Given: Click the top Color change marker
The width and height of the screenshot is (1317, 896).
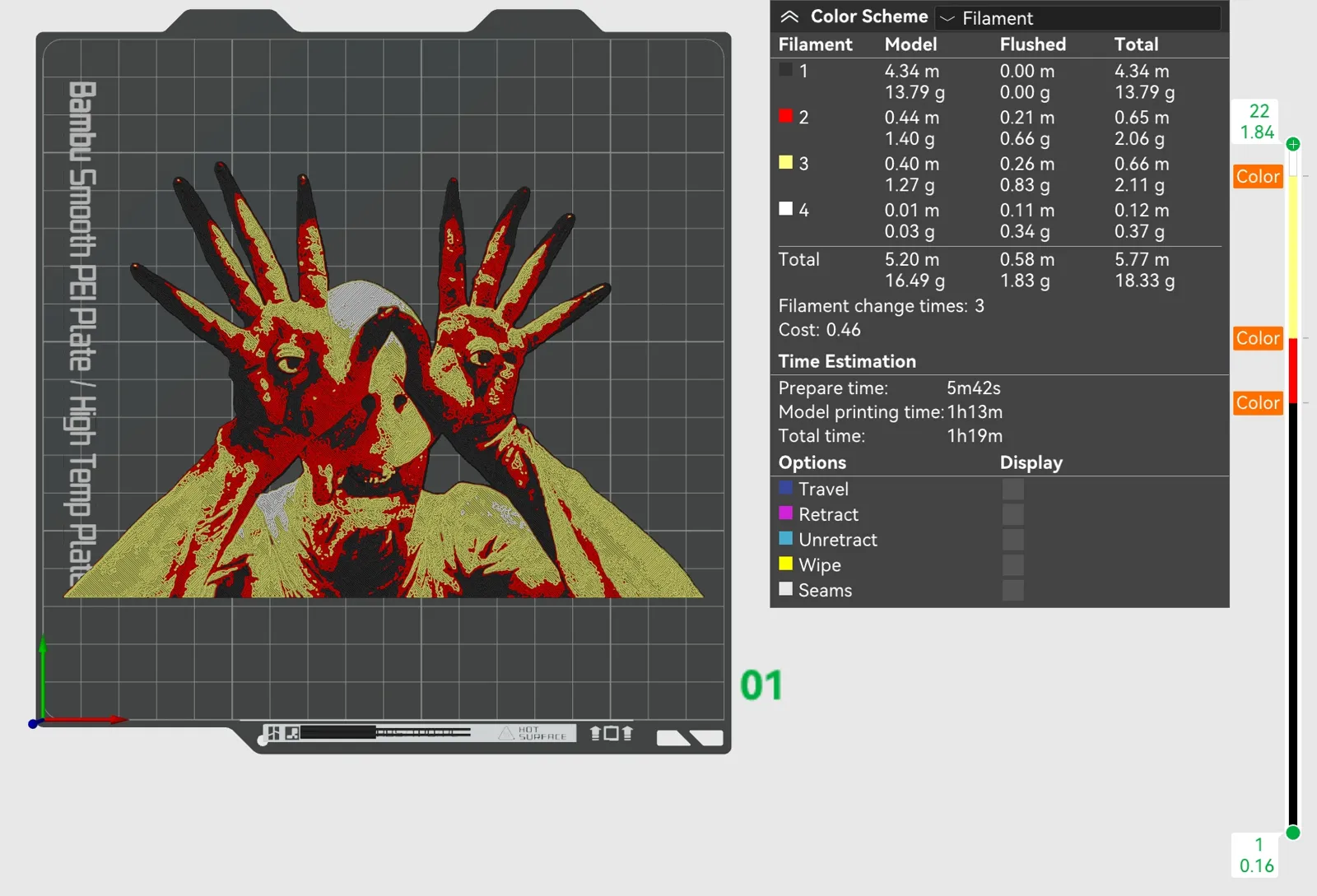Looking at the screenshot, I should (1258, 176).
